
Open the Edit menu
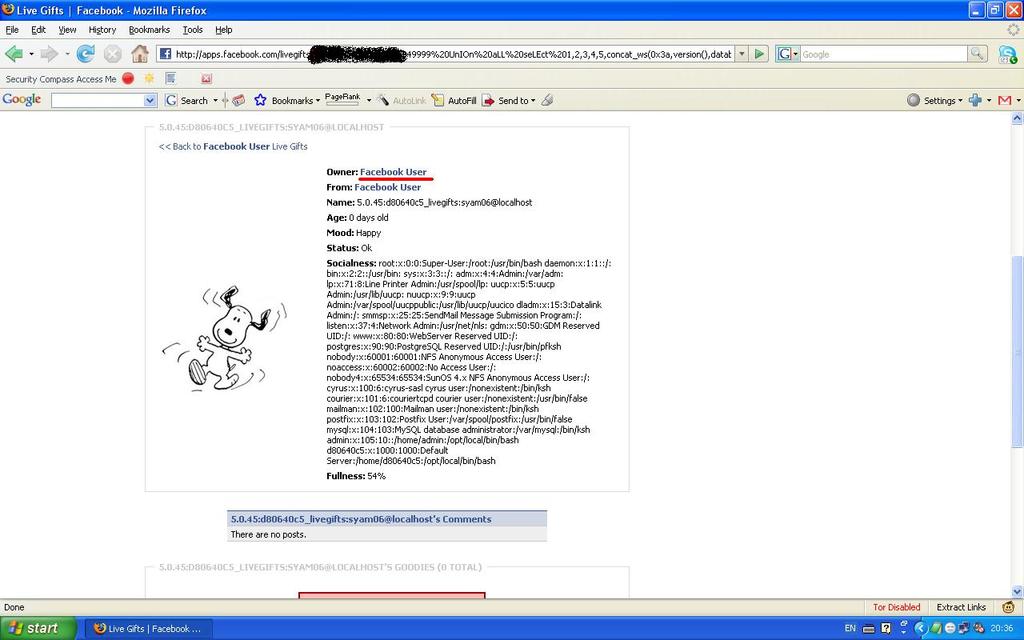39,29
